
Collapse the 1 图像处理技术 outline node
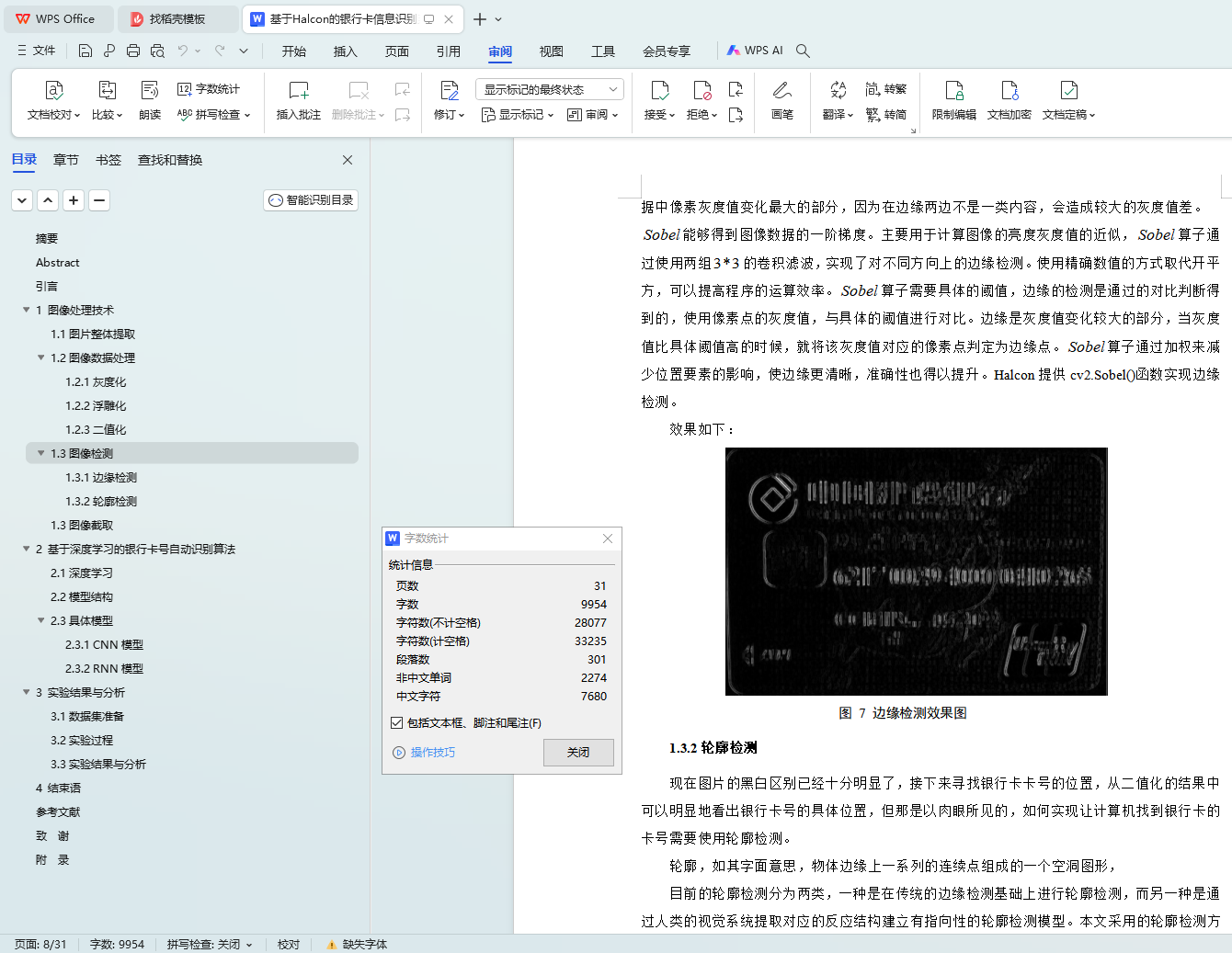27,310
